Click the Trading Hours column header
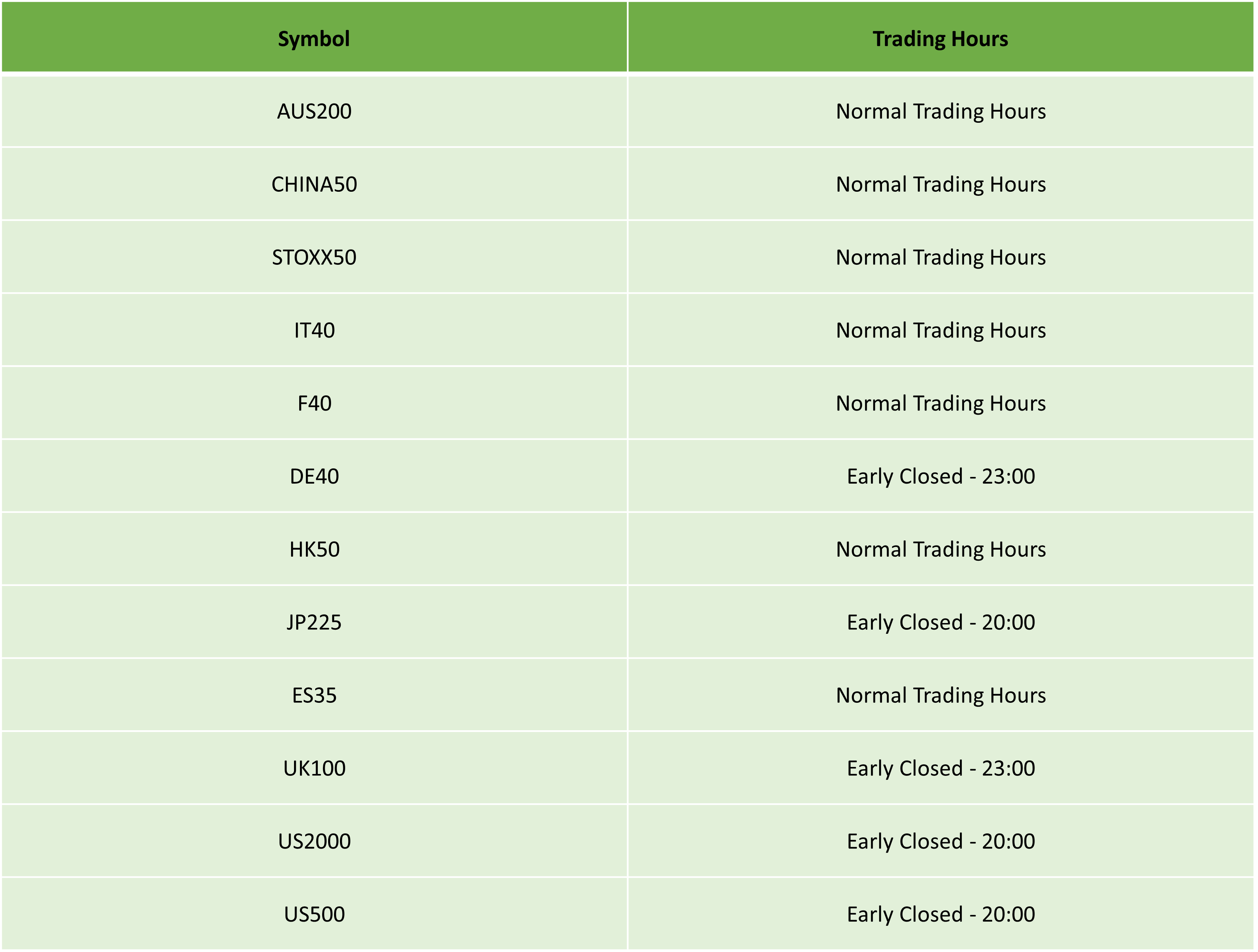This screenshot has height=952, width=1258. tap(941, 37)
